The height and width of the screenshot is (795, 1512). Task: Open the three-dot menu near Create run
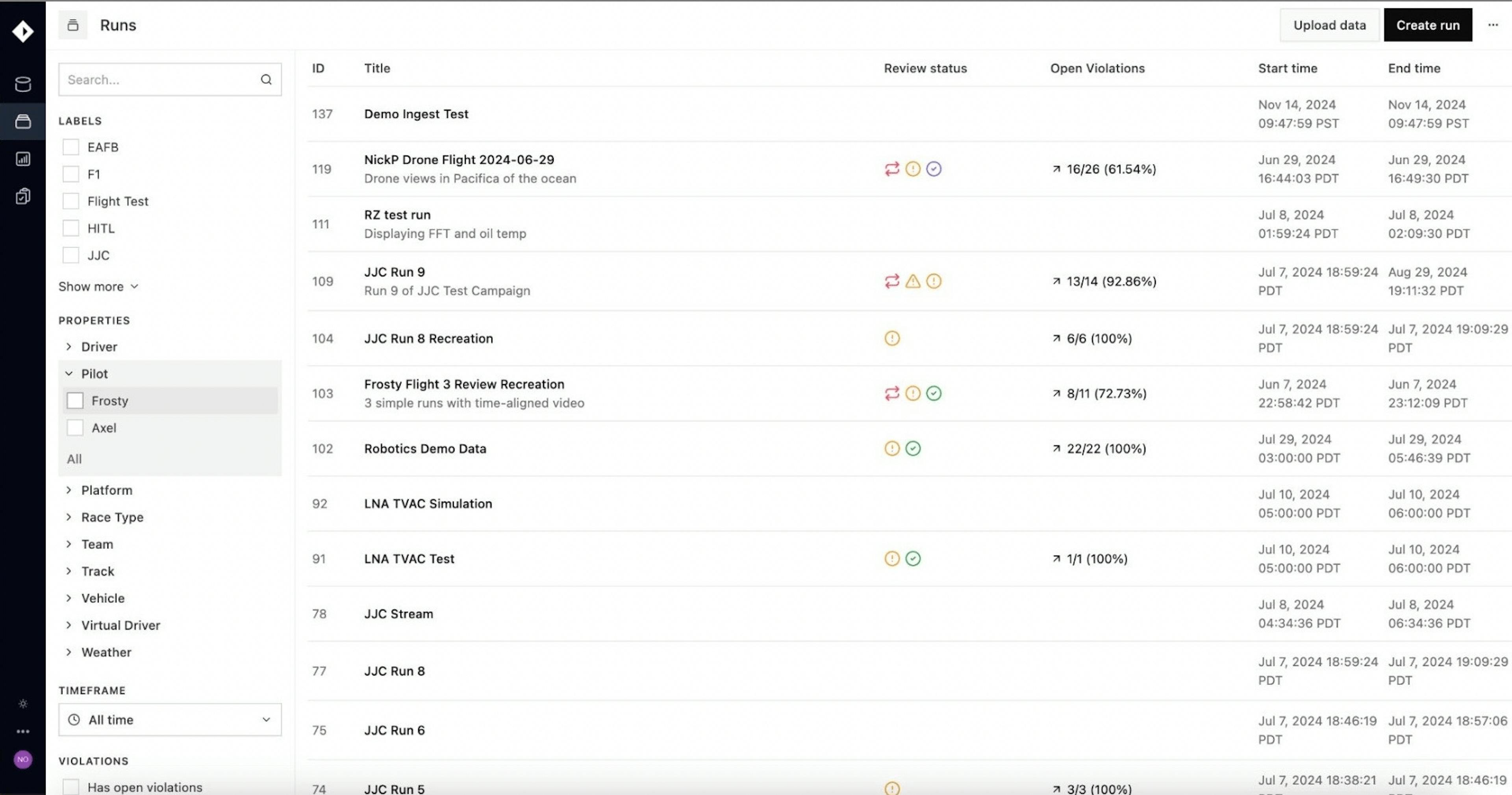point(1493,25)
